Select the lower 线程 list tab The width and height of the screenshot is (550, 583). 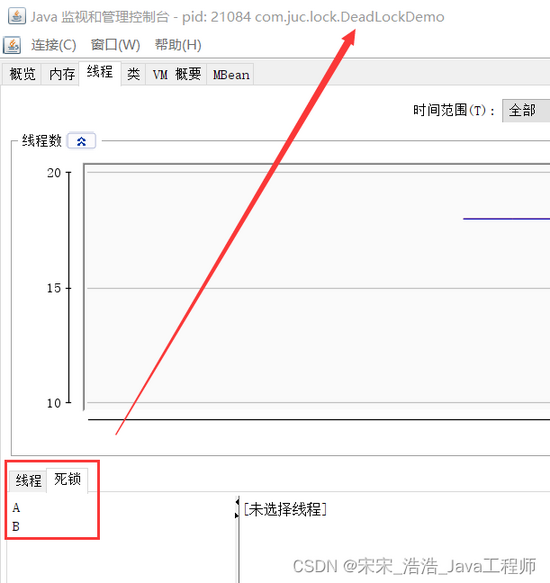[28, 481]
